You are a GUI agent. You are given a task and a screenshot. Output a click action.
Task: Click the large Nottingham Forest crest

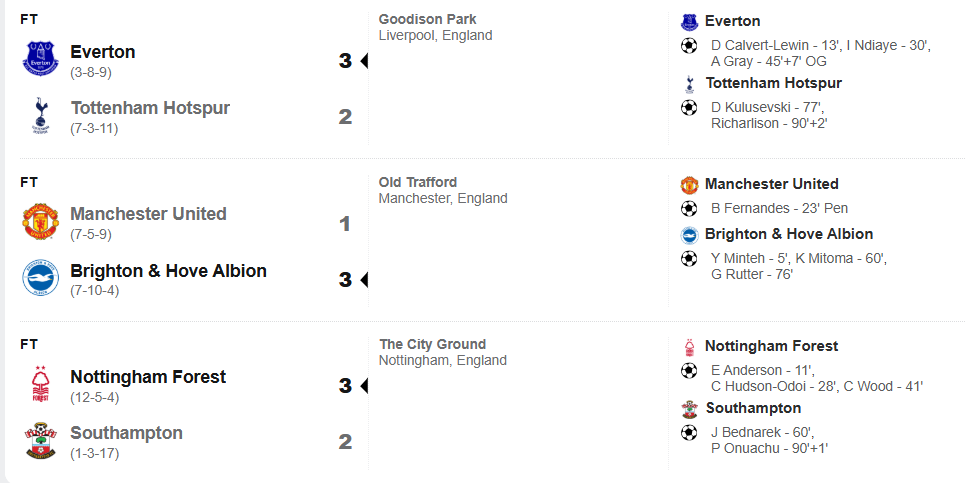click(41, 385)
